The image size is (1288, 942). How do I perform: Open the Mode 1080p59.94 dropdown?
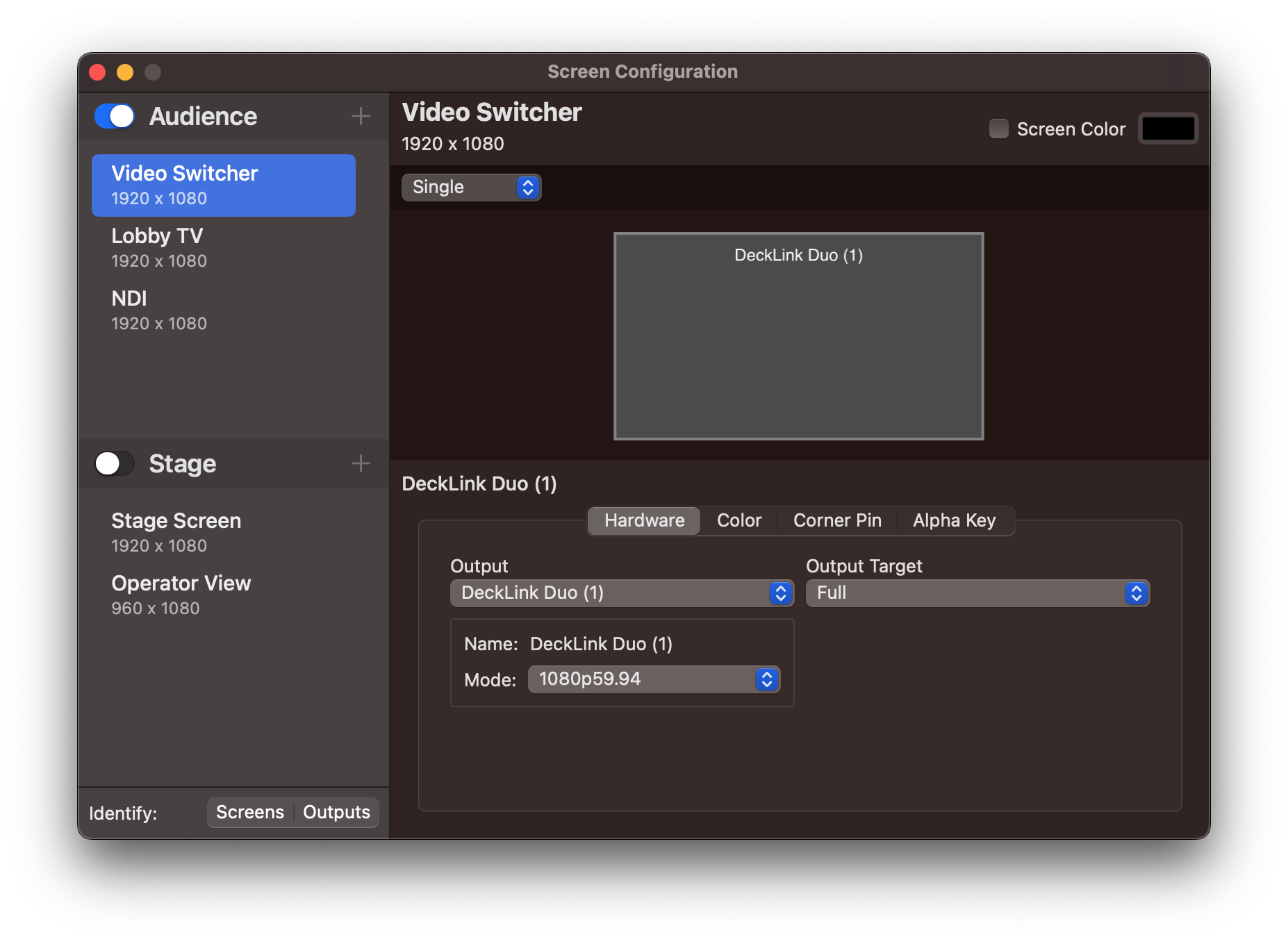[654, 679]
